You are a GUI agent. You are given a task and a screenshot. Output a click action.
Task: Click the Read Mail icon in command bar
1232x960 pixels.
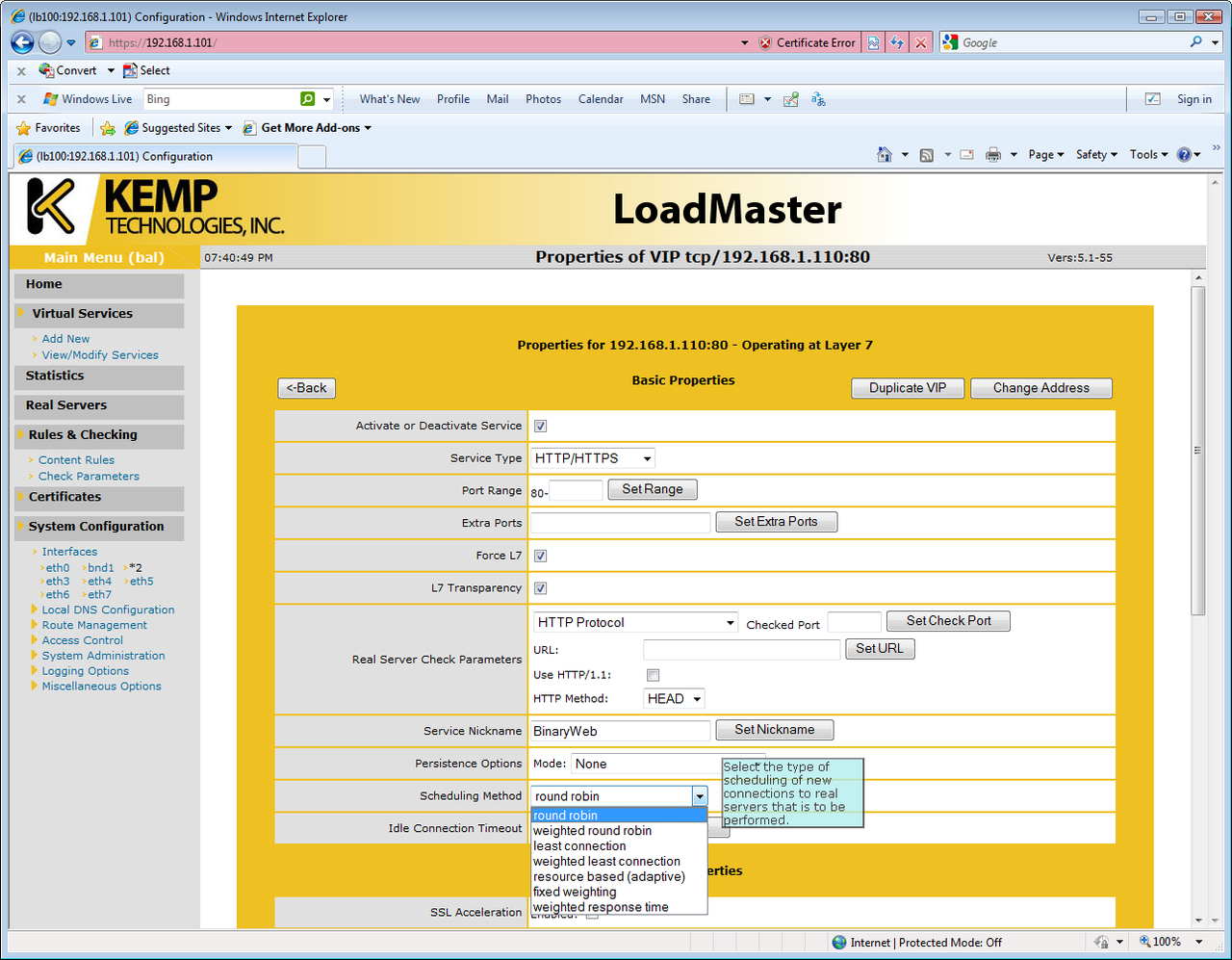point(966,155)
